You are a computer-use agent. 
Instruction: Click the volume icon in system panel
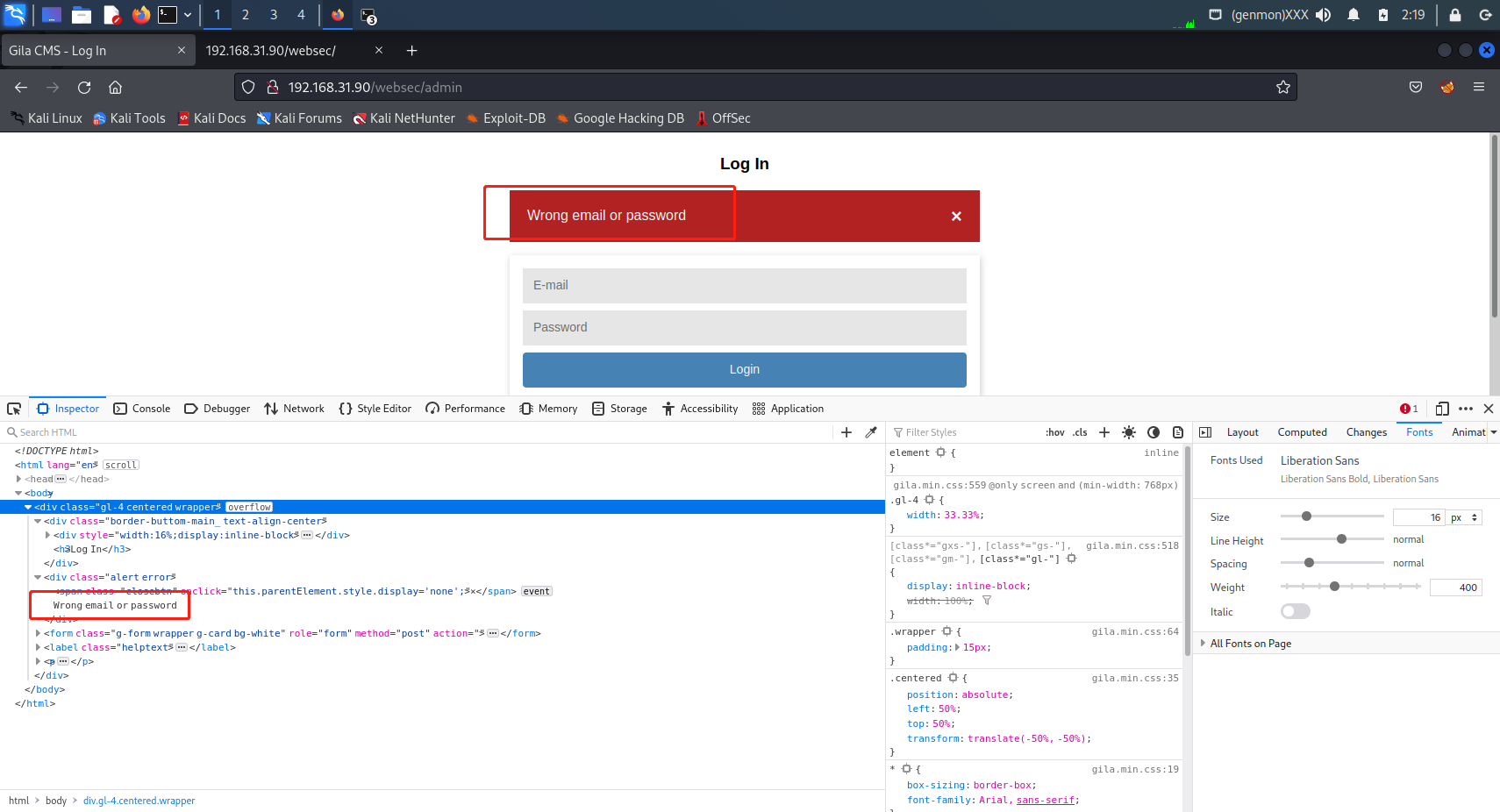(x=1324, y=15)
